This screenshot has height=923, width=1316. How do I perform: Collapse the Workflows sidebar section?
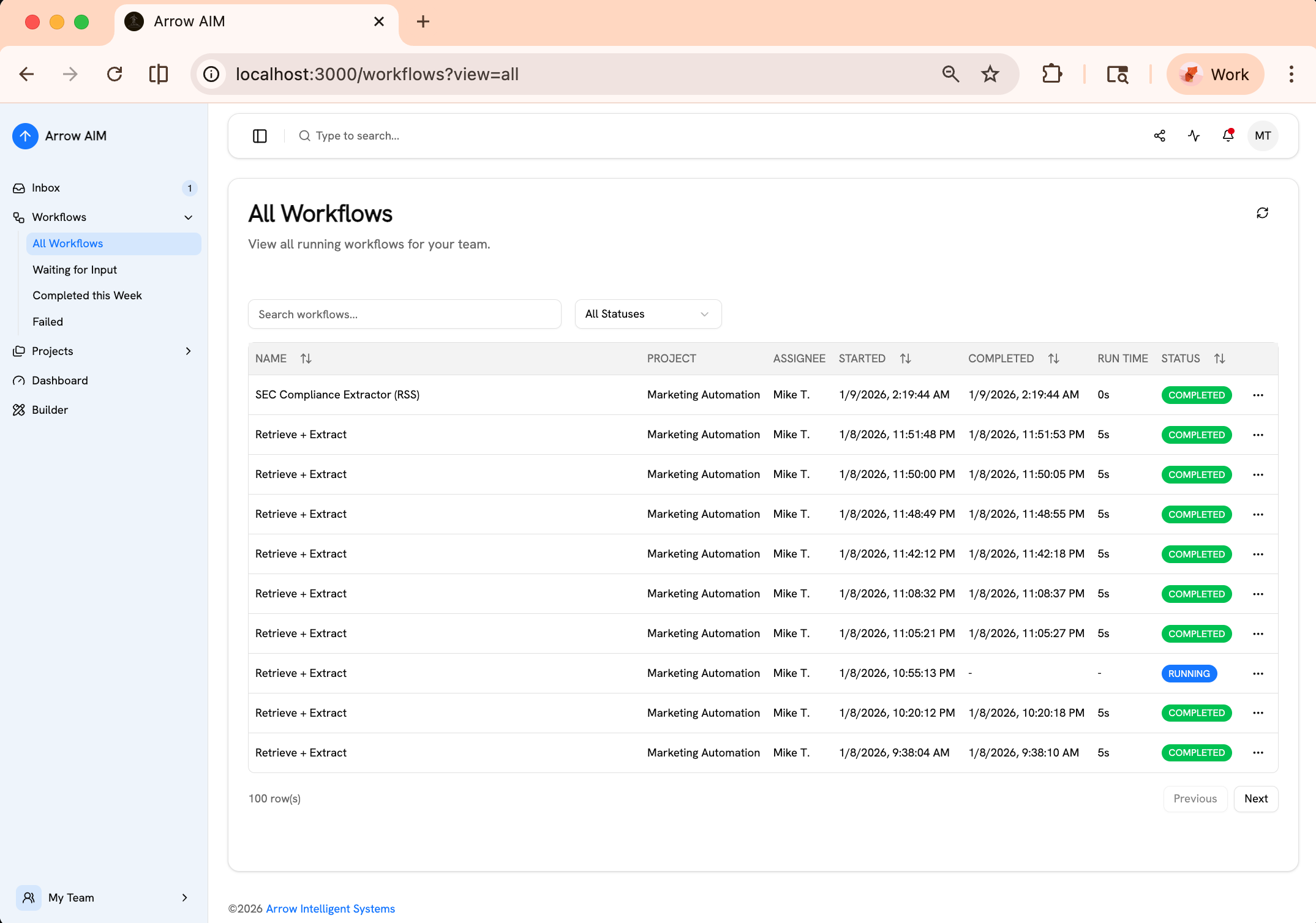(x=188, y=217)
